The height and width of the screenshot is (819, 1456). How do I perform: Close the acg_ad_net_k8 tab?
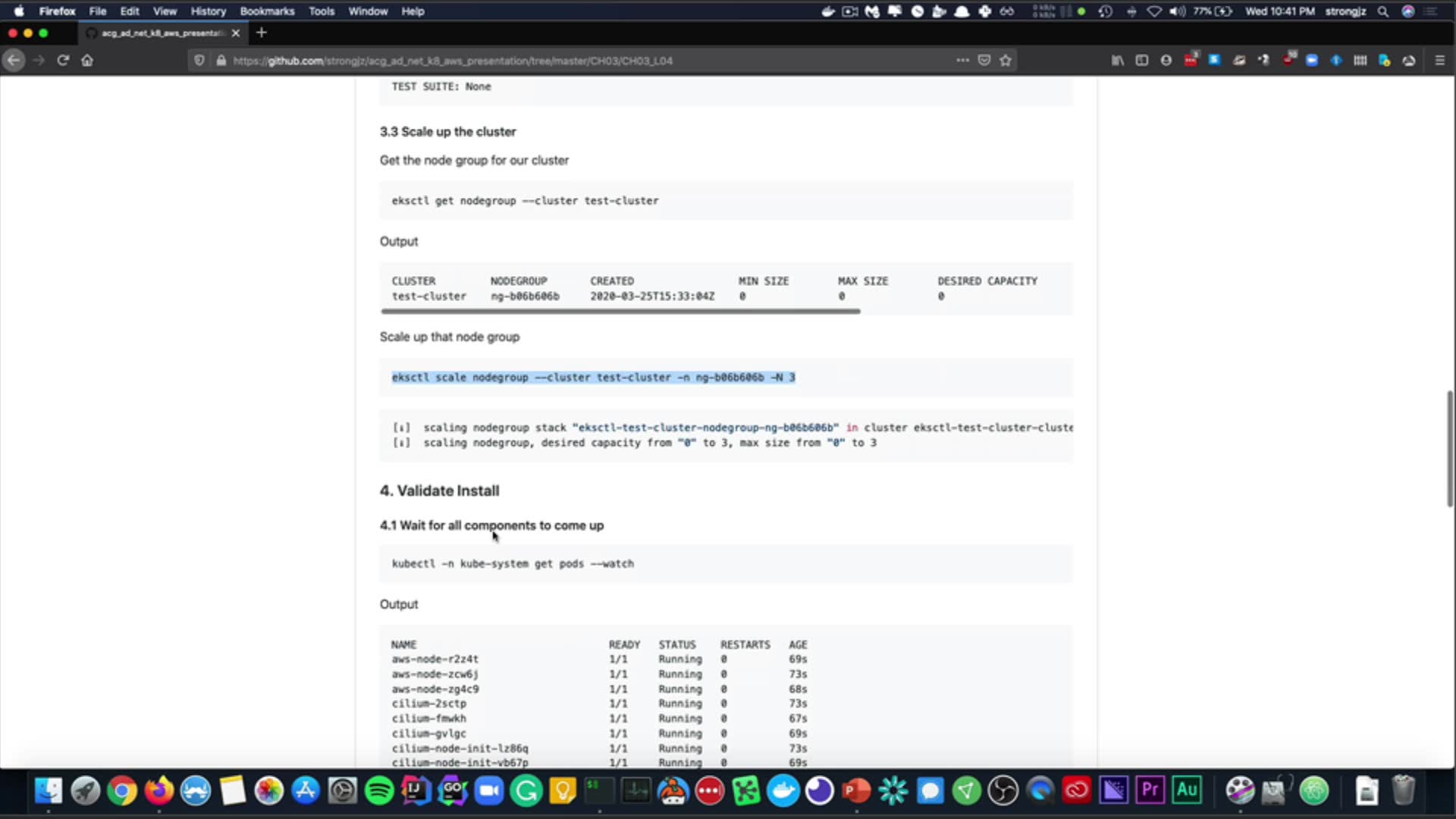(x=236, y=33)
